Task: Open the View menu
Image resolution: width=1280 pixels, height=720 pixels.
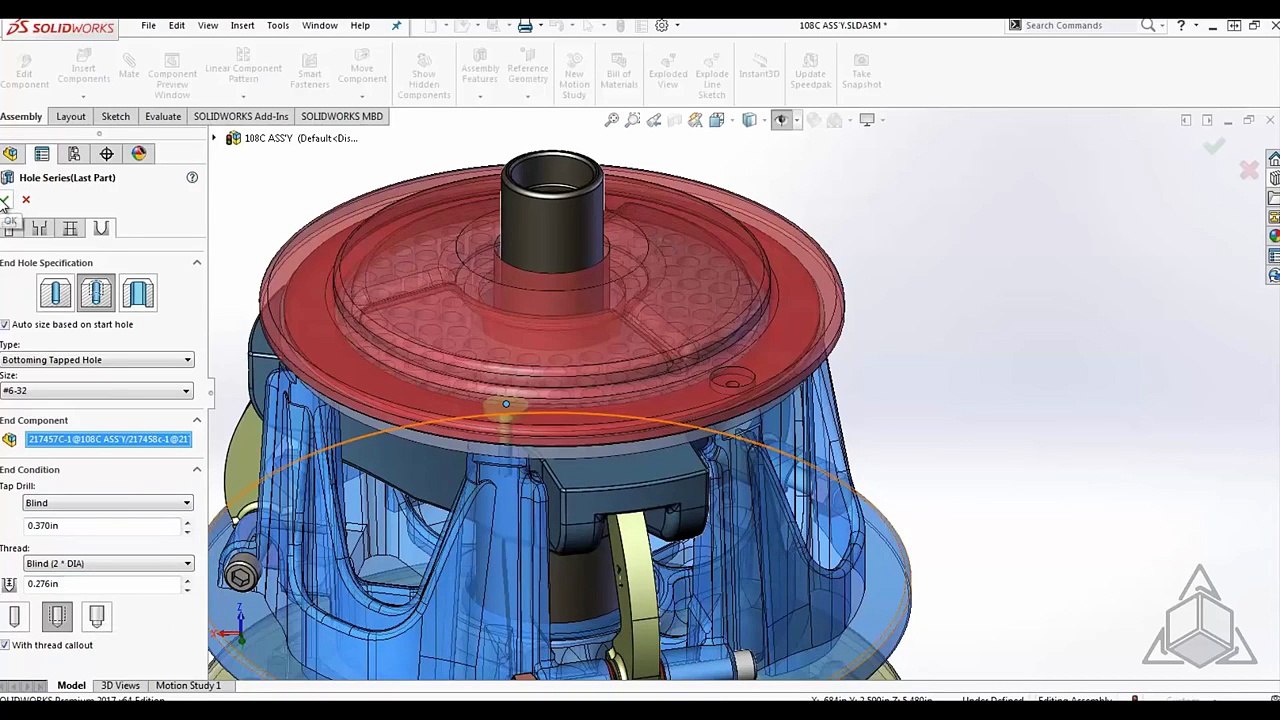Action: coord(208,25)
